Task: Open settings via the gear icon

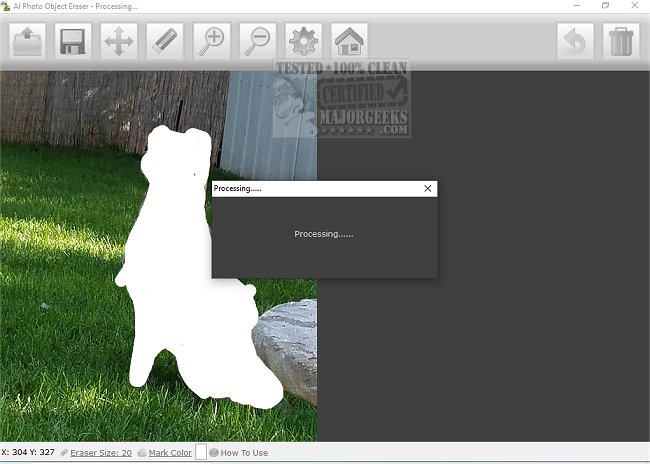Action: click(303, 41)
